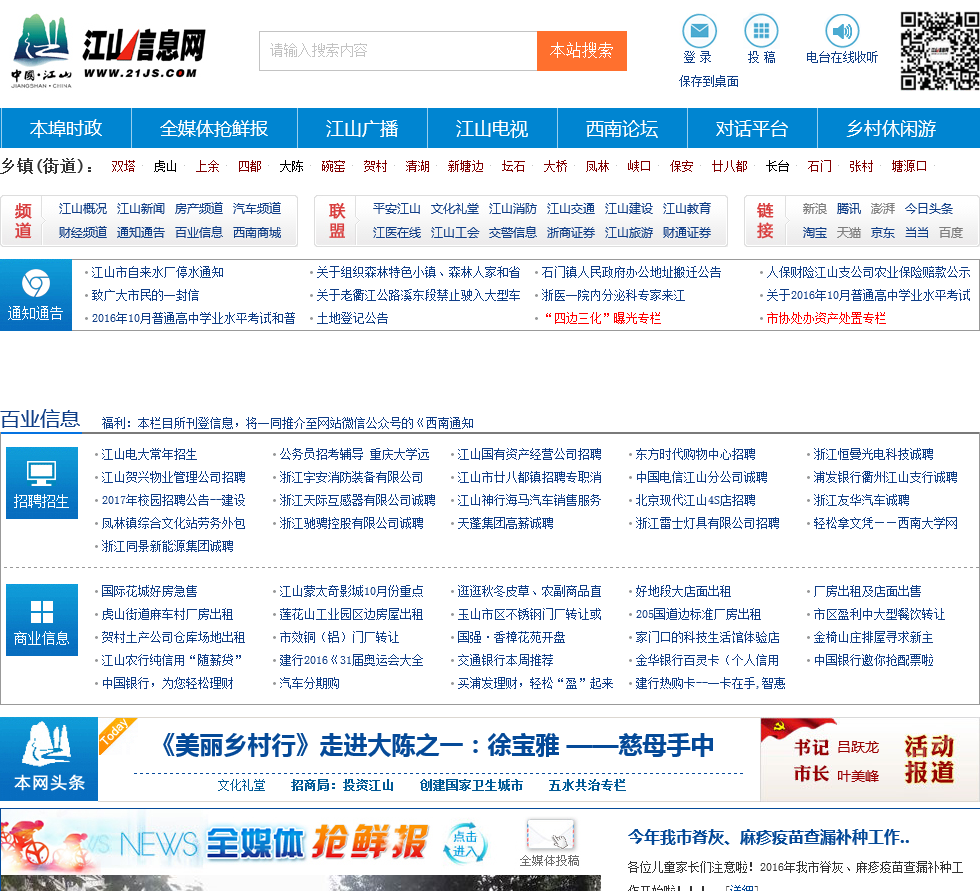Open 江山教育 alliance link
Screen dimensions: 980x891
point(687,209)
